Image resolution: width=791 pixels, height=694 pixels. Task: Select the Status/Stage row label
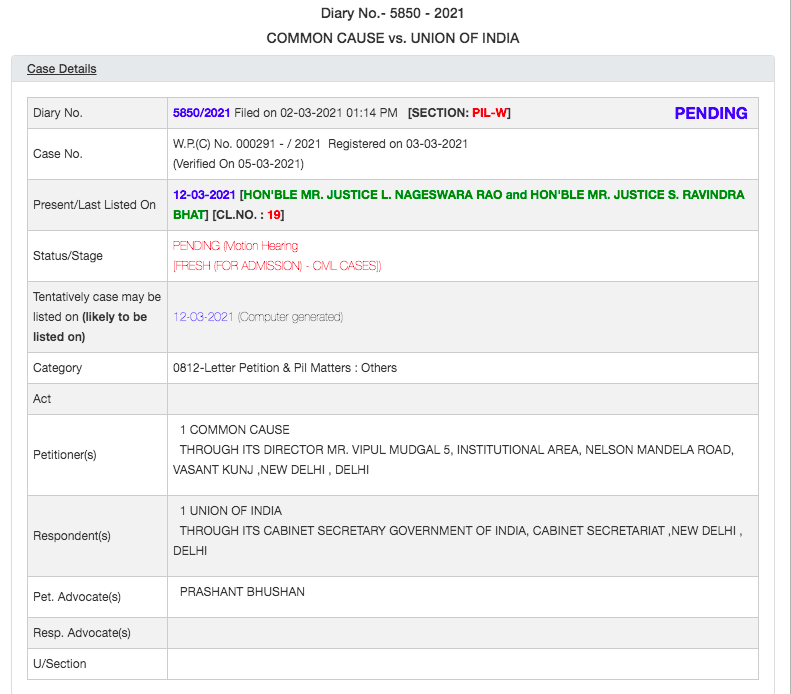[68, 256]
